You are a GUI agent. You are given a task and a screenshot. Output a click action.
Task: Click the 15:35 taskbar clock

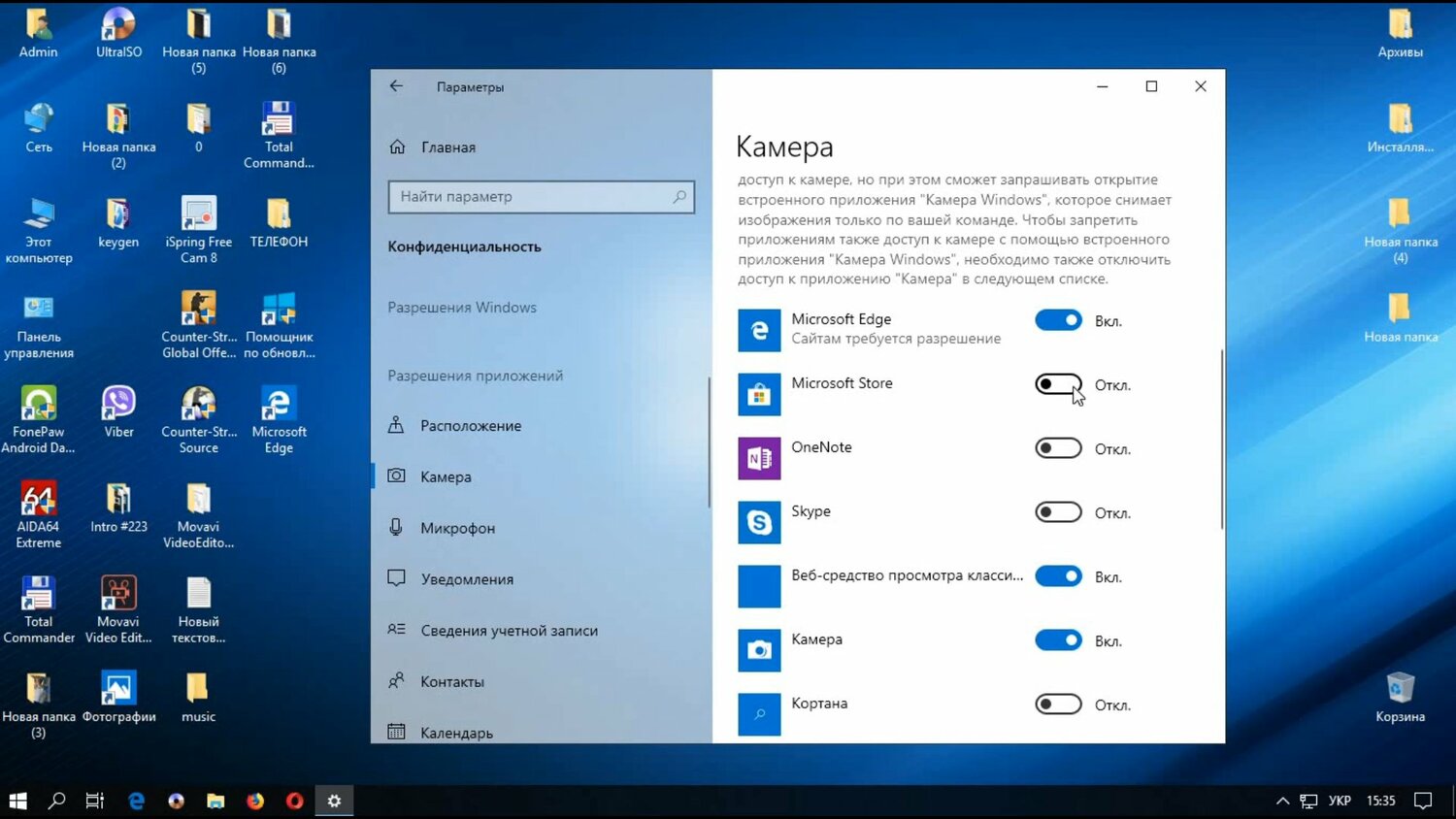tap(1381, 801)
